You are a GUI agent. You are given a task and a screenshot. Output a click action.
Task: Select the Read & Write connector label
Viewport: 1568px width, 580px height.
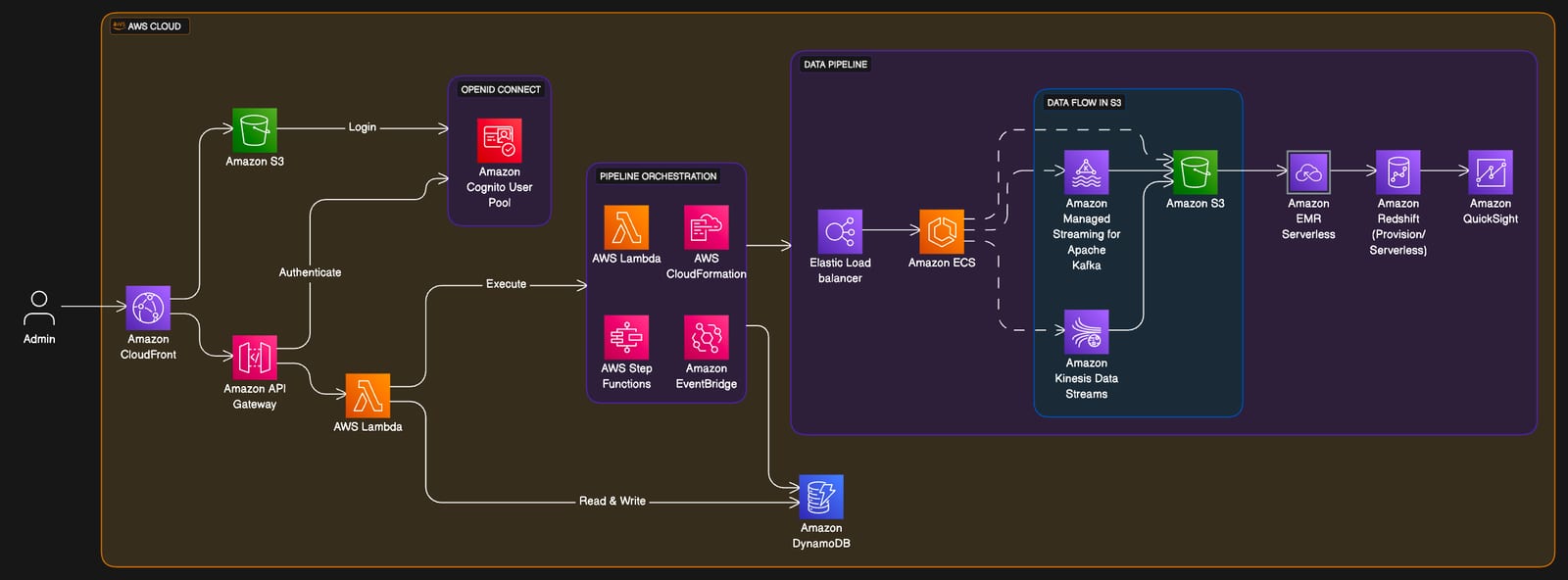[612, 501]
